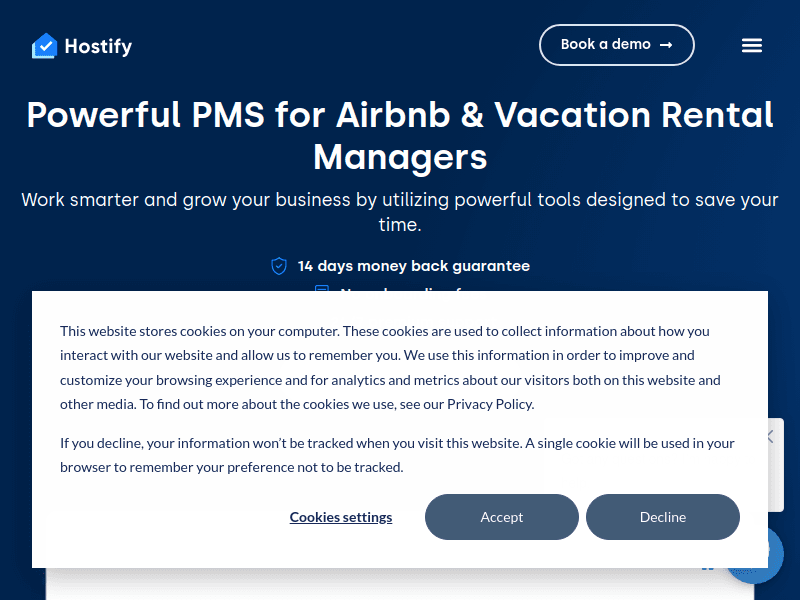
Task: Accept the website cookies
Action: (x=501, y=517)
